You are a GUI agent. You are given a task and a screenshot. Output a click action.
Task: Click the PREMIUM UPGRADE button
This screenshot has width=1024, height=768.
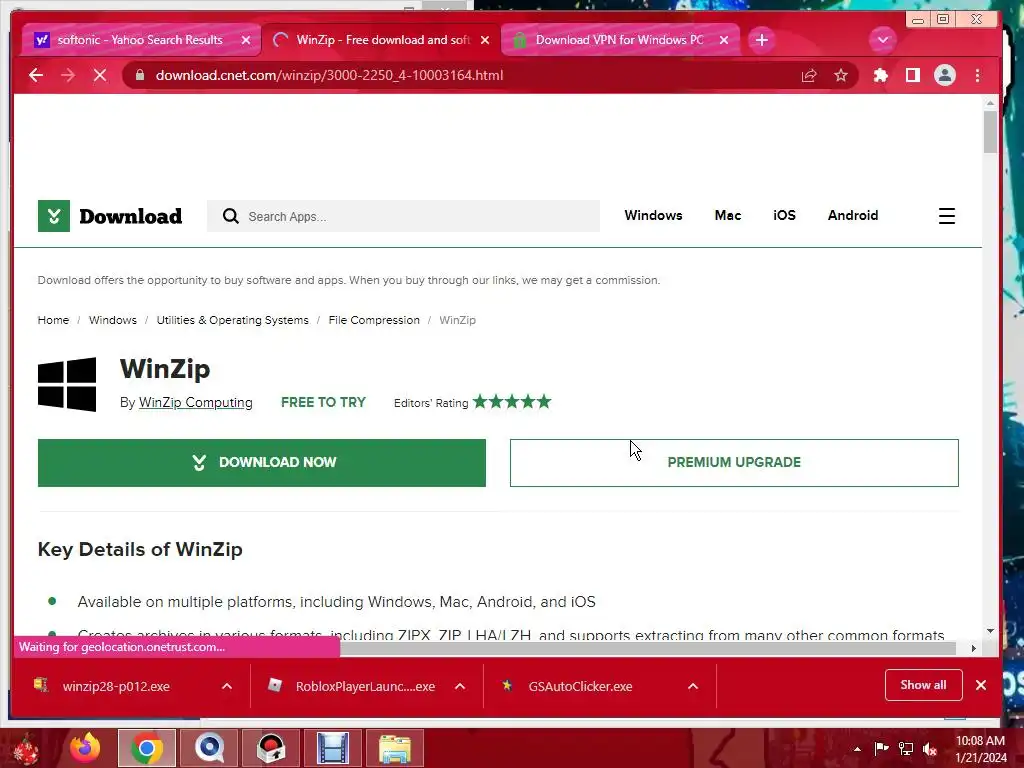[x=734, y=462]
